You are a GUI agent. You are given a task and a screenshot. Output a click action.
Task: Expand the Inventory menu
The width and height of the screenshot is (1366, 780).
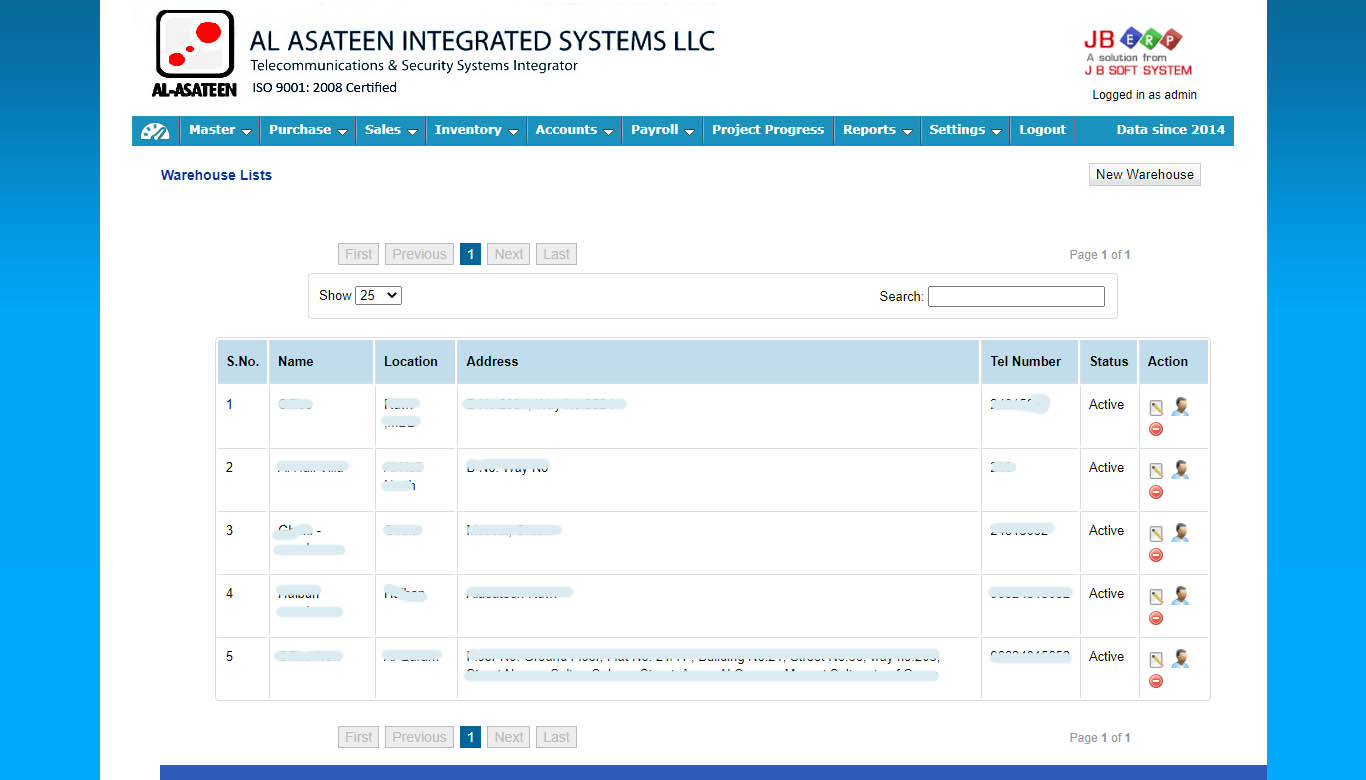pos(477,130)
